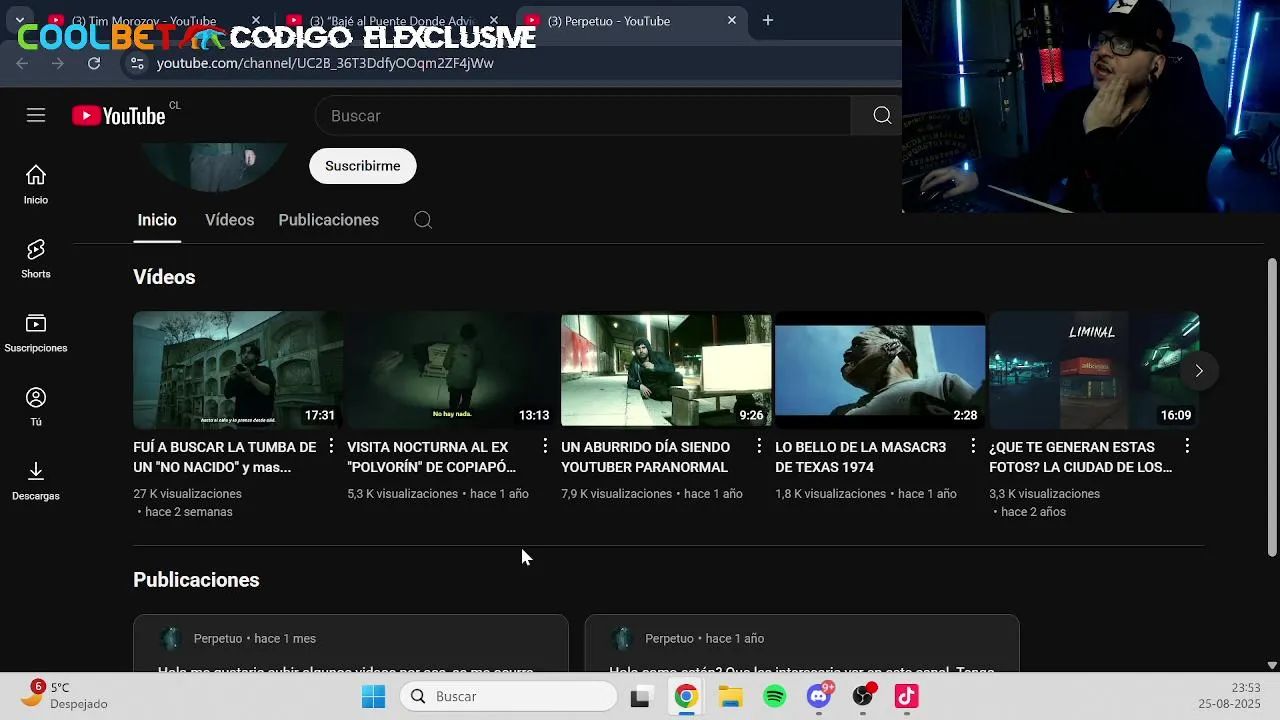Go to Inicio in the sidebar
The image size is (1280, 720).
pos(36,185)
